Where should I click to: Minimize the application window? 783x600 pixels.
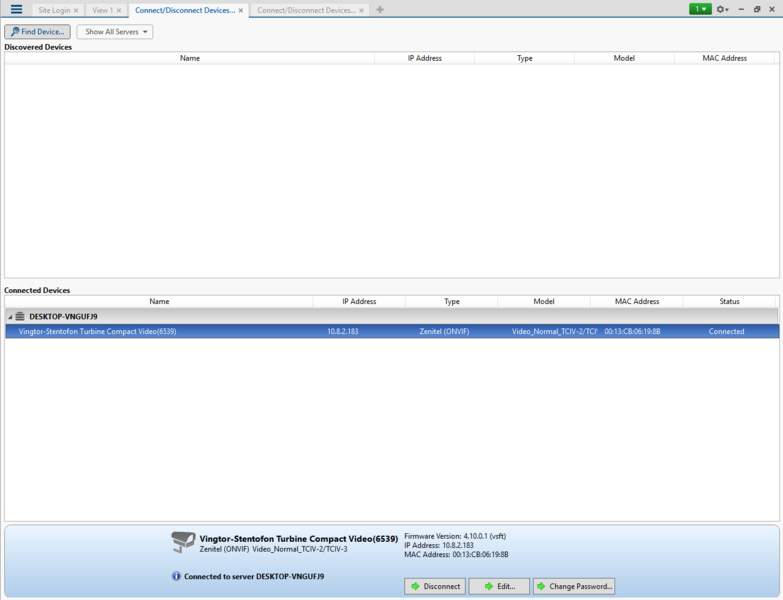tap(741, 9)
